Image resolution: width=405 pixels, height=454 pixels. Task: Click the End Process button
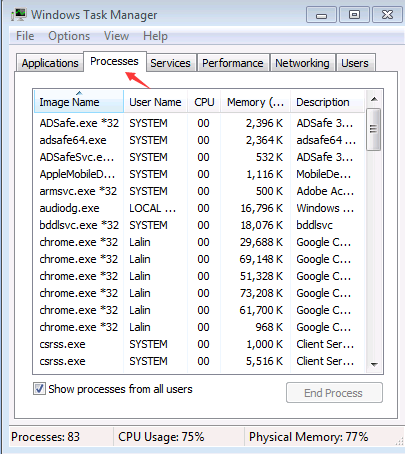point(334,393)
